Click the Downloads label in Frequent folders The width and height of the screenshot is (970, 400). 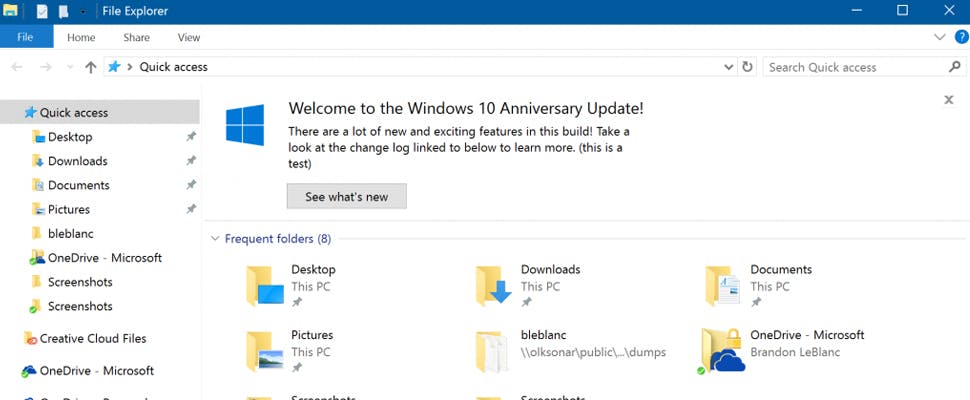point(551,270)
